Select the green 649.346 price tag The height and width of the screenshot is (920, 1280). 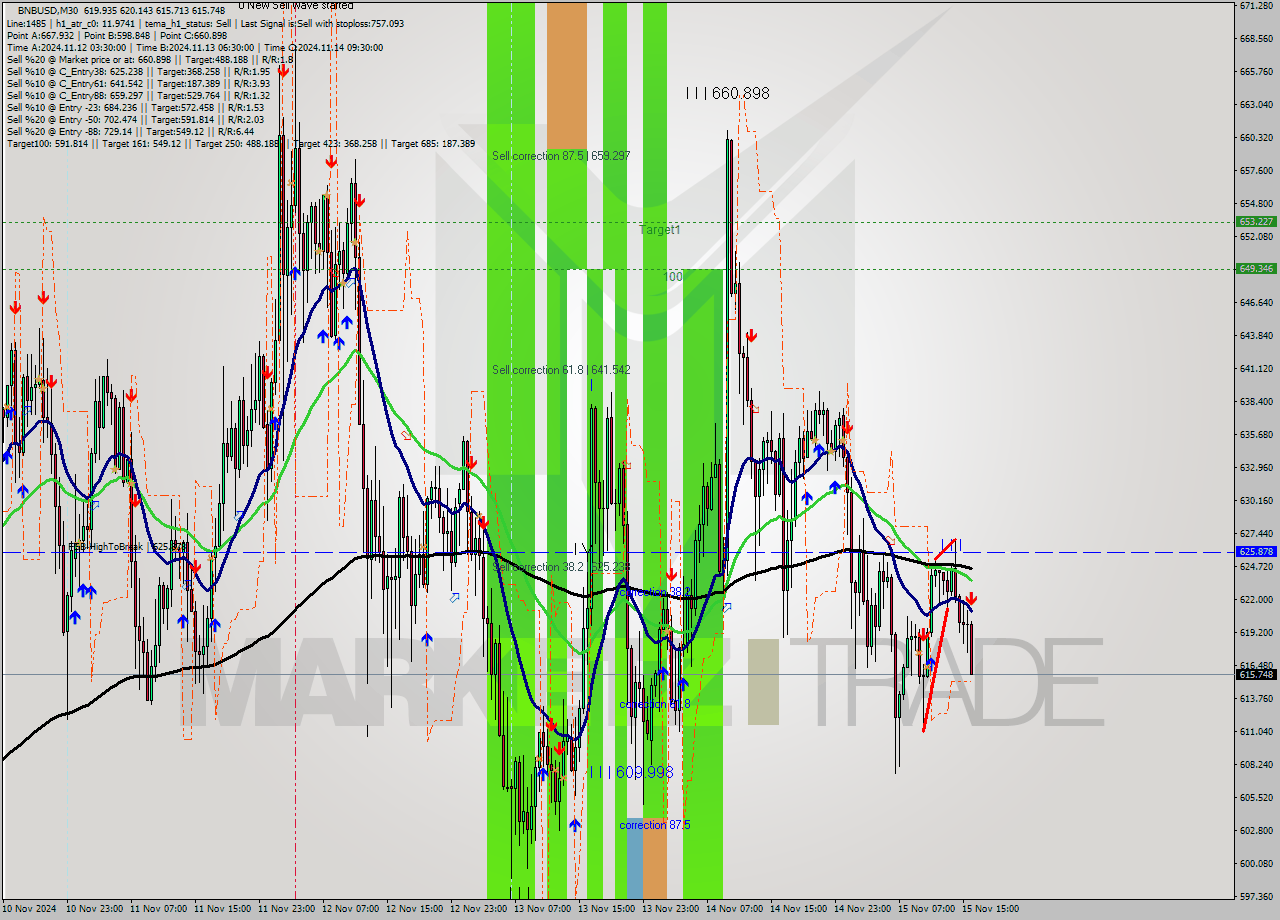click(1256, 268)
